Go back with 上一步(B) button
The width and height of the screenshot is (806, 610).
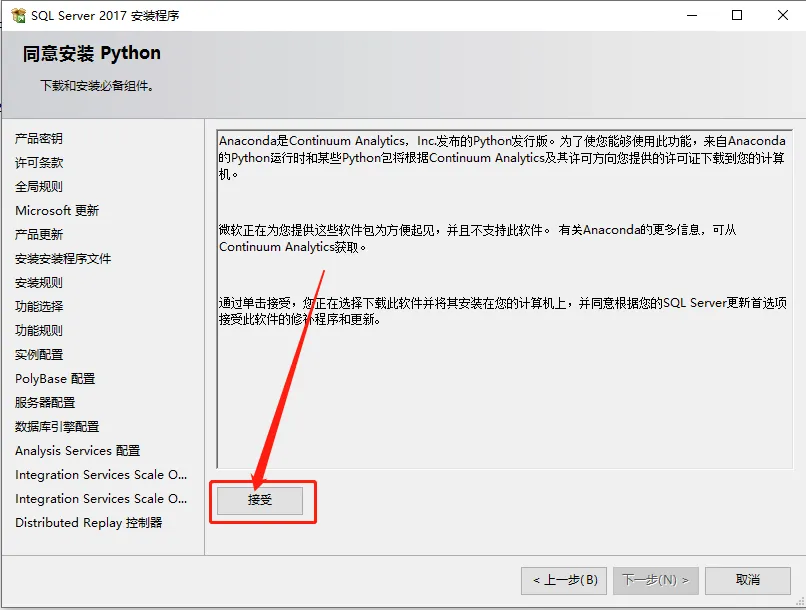[x=564, y=581]
